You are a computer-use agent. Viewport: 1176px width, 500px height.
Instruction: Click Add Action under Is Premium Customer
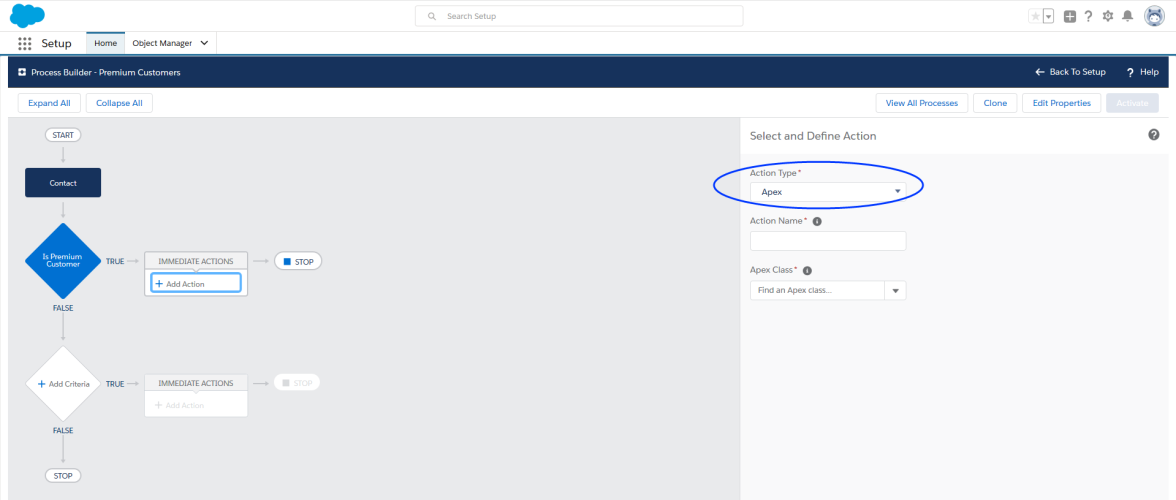click(196, 283)
